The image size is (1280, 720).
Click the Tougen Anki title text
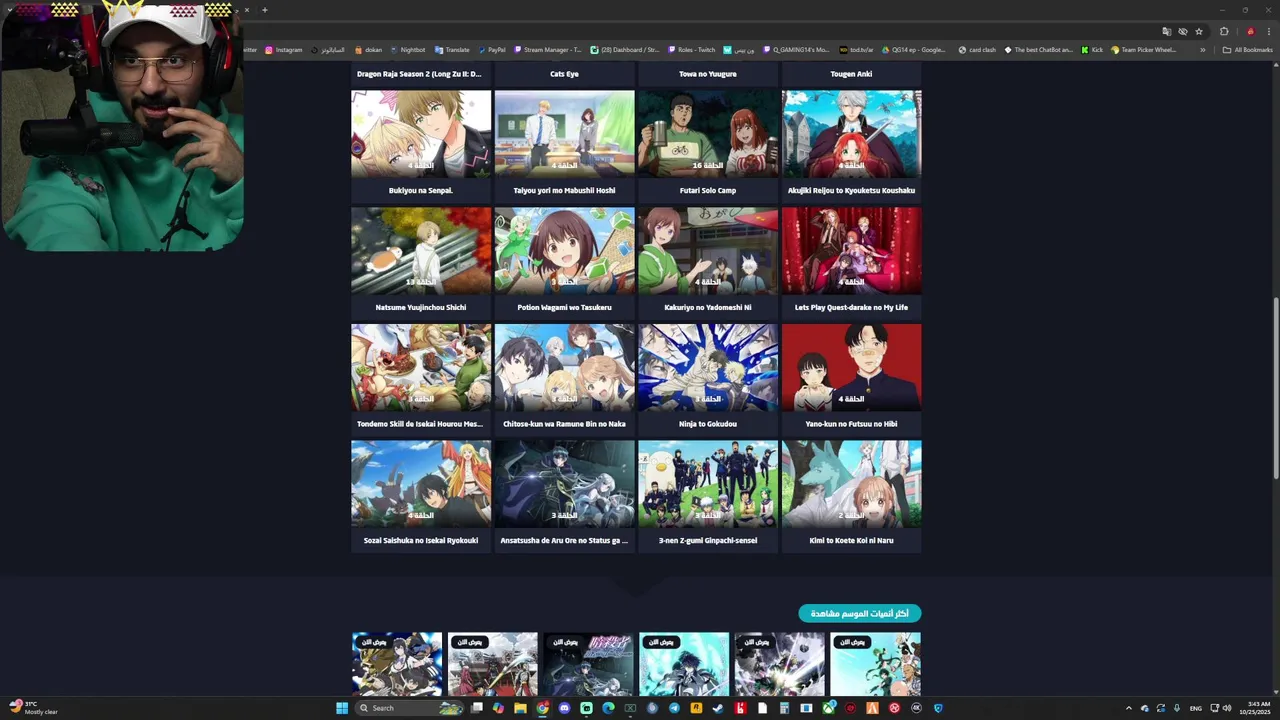851,74
